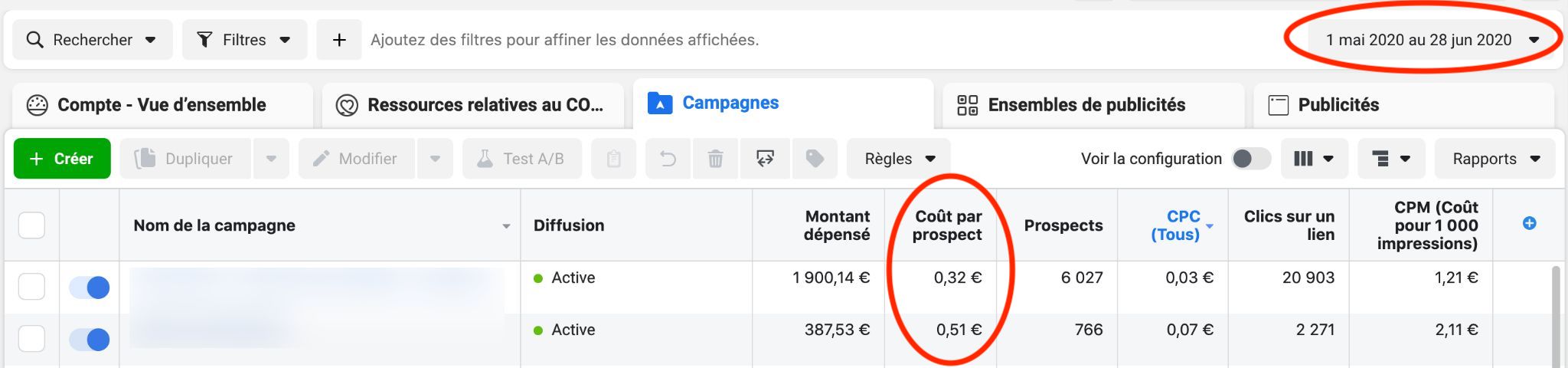Click the green Créer button
The height and width of the screenshot is (368, 1568).
point(62,159)
